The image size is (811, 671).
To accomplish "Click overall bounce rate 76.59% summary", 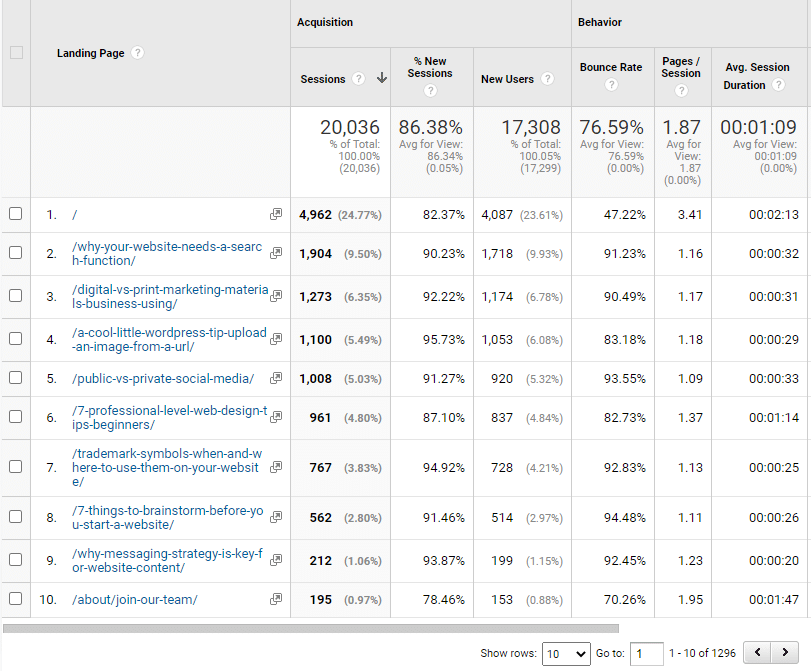I will 611,127.
